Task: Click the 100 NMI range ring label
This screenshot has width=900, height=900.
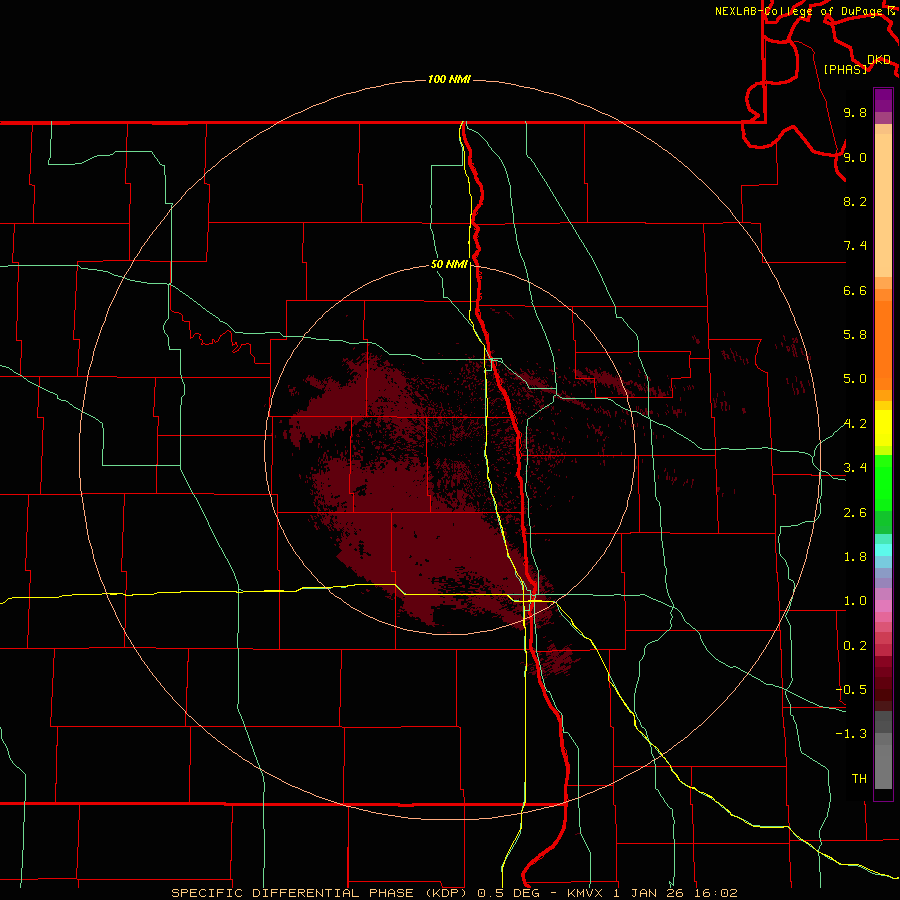Action: click(449, 79)
